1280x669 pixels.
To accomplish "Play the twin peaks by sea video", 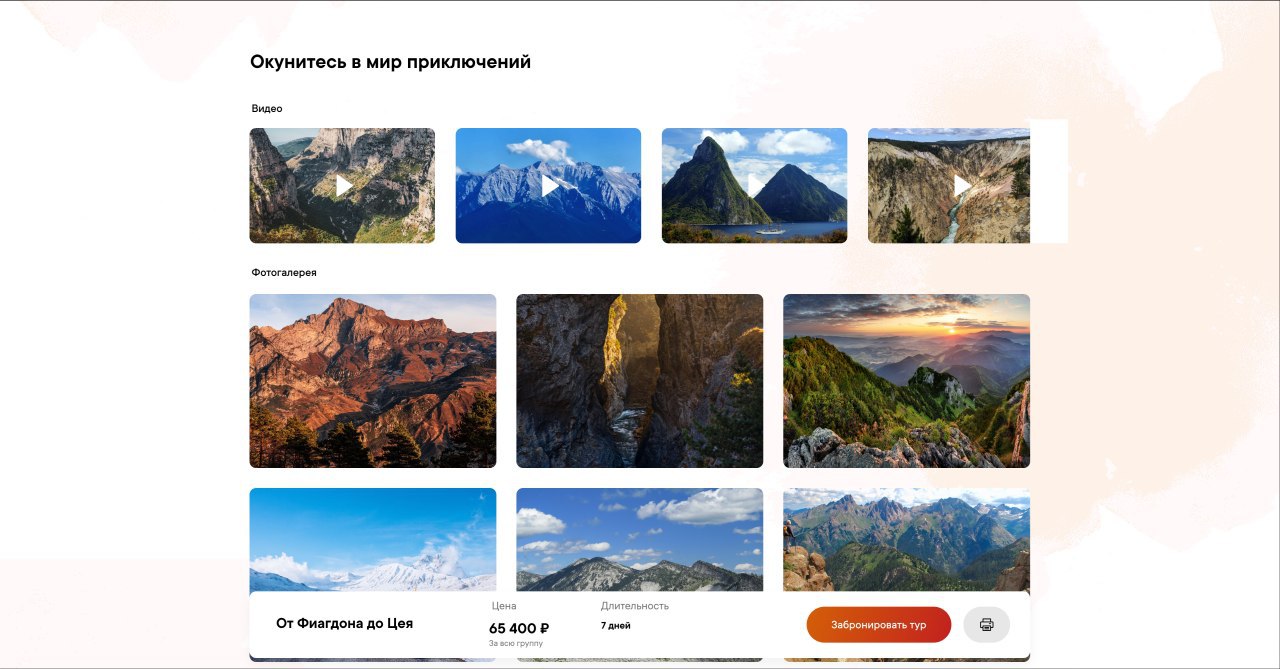I will click(754, 186).
